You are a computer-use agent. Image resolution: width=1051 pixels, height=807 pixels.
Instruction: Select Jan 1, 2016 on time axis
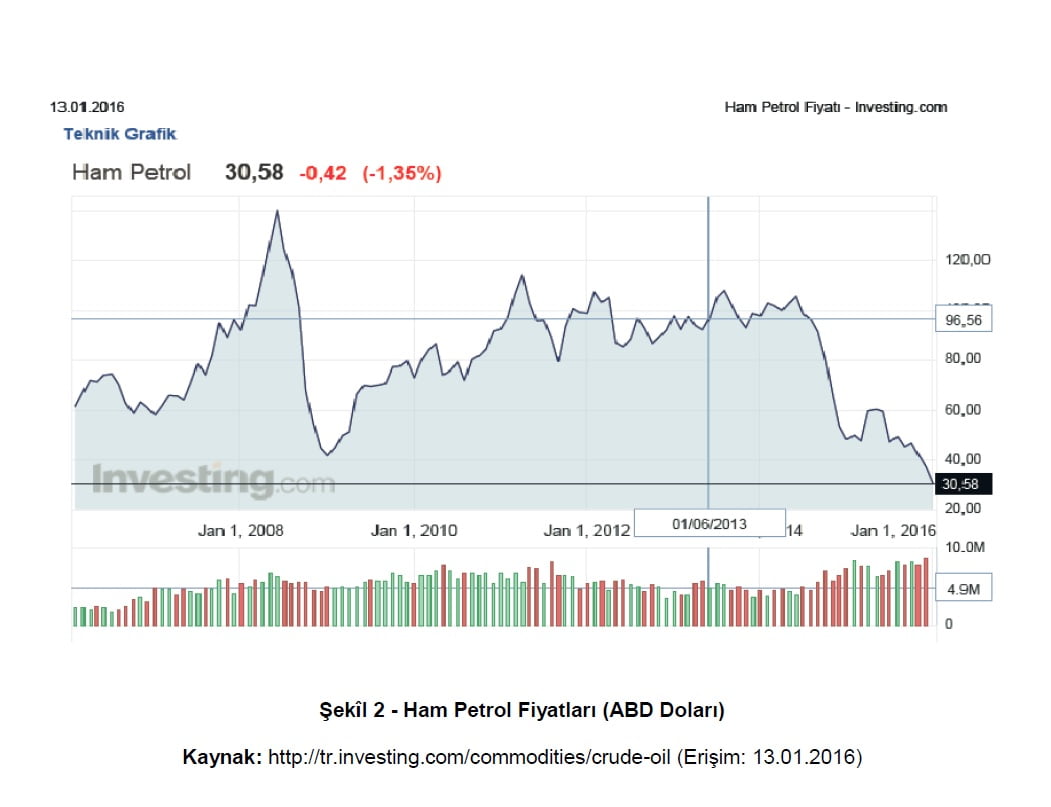coord(893,531)
